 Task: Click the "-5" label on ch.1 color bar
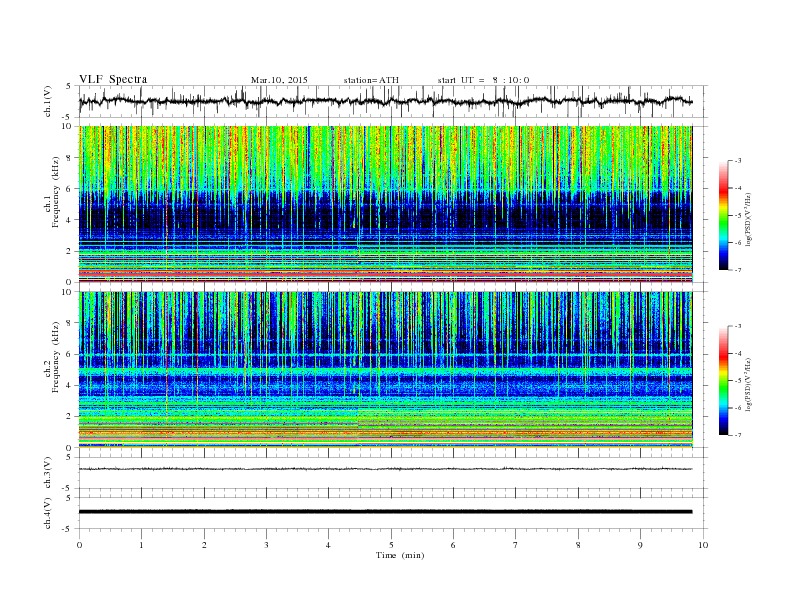pos(738,216)
